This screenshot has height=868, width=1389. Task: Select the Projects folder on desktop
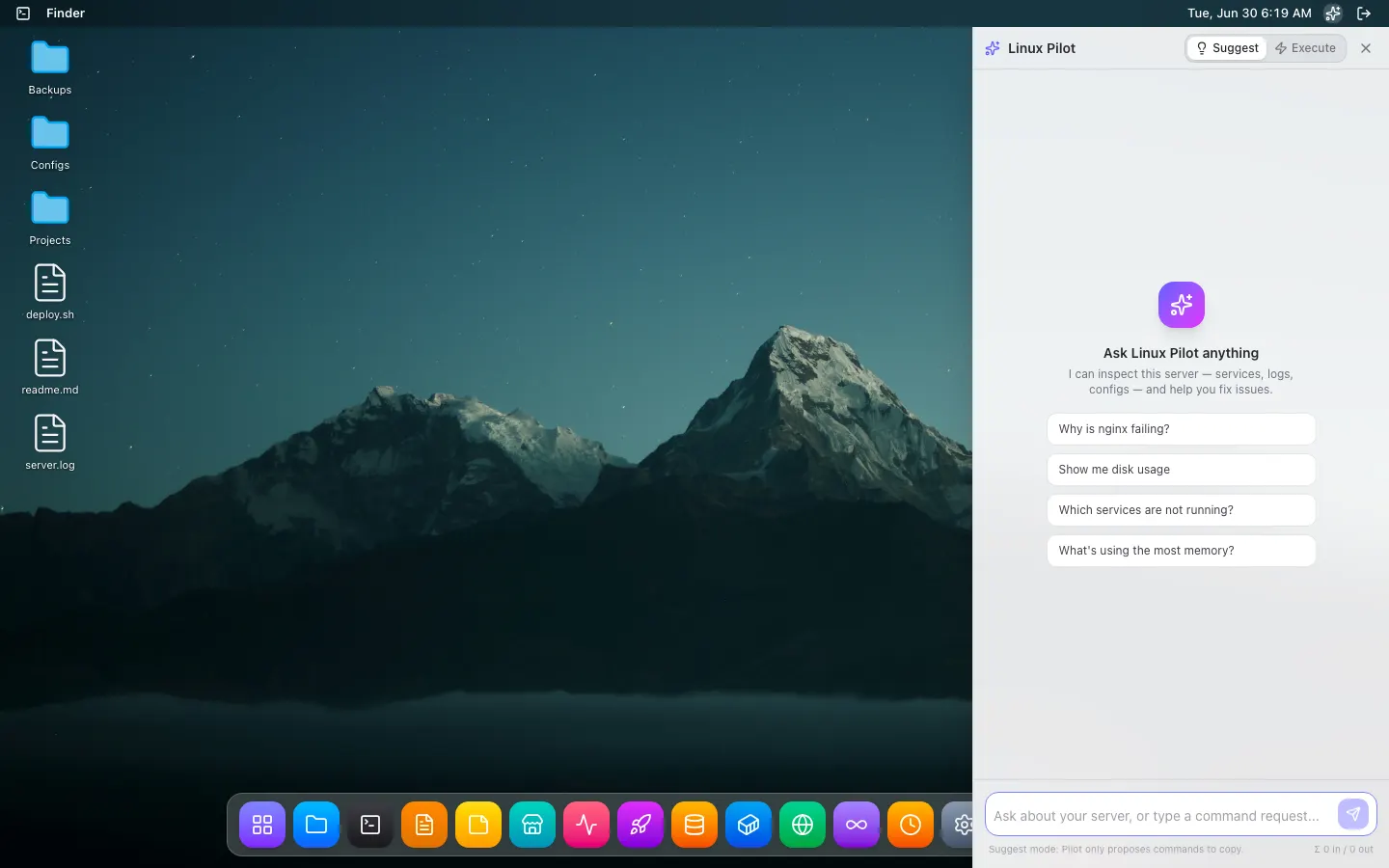tap(50, 218)
